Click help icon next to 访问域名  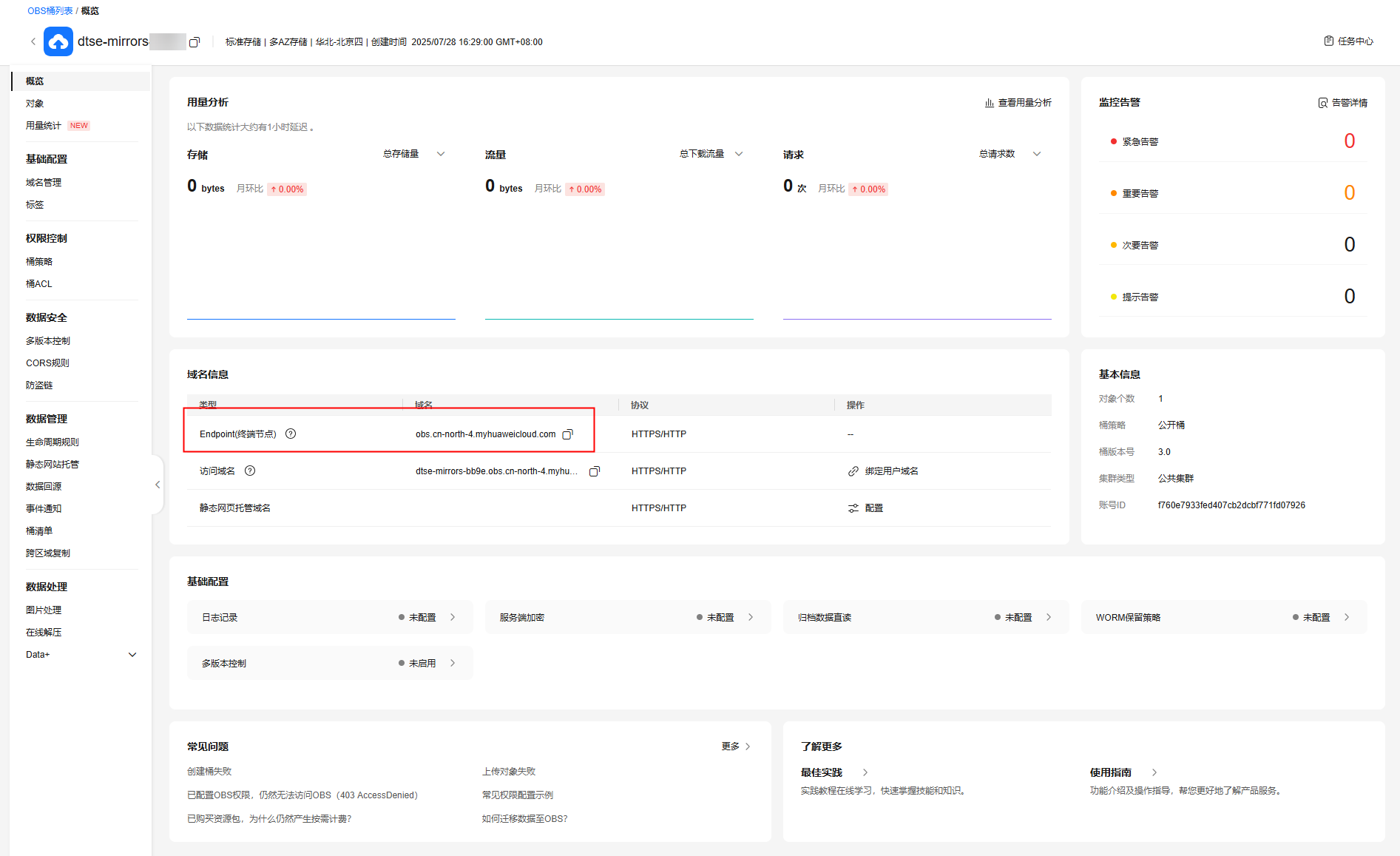point(250,471)
